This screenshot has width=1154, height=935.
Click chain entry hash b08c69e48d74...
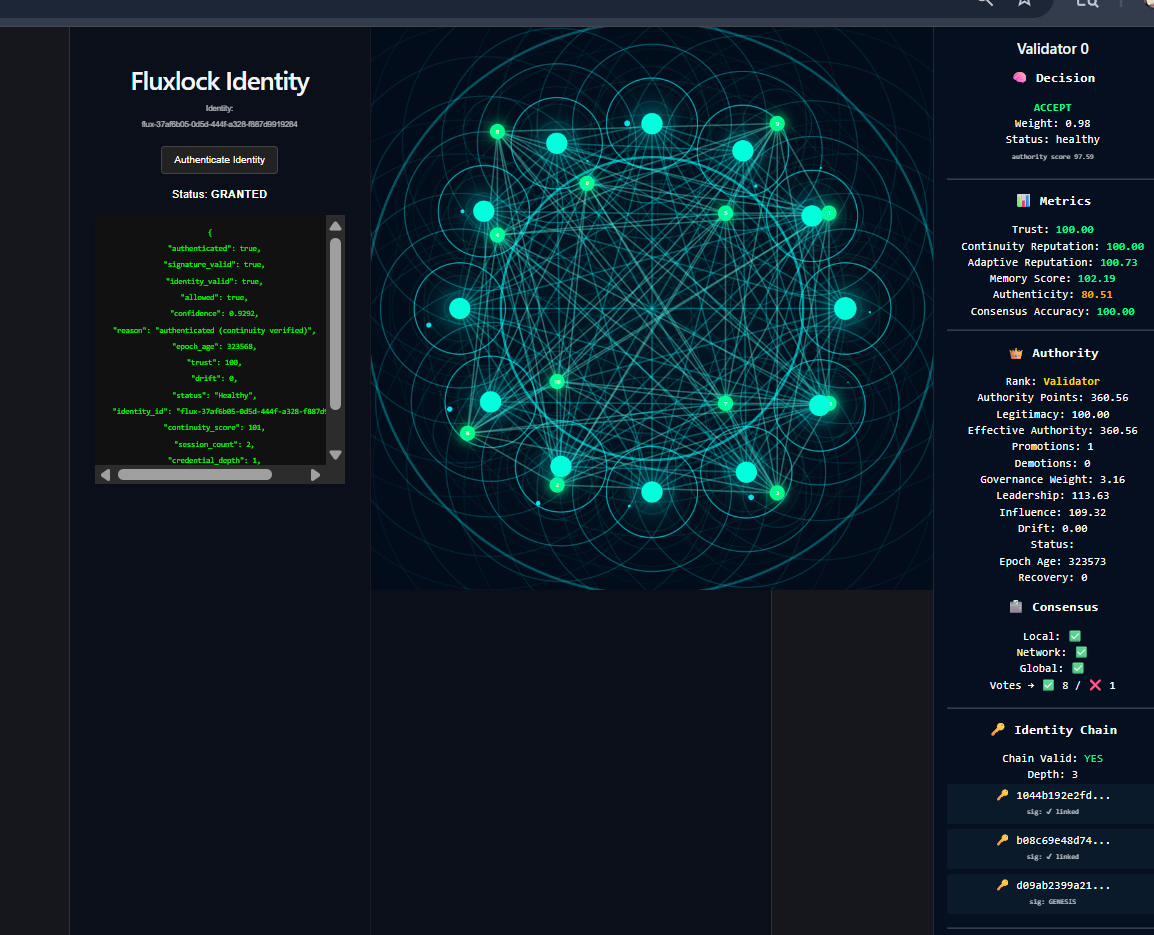coord(1063,840)
